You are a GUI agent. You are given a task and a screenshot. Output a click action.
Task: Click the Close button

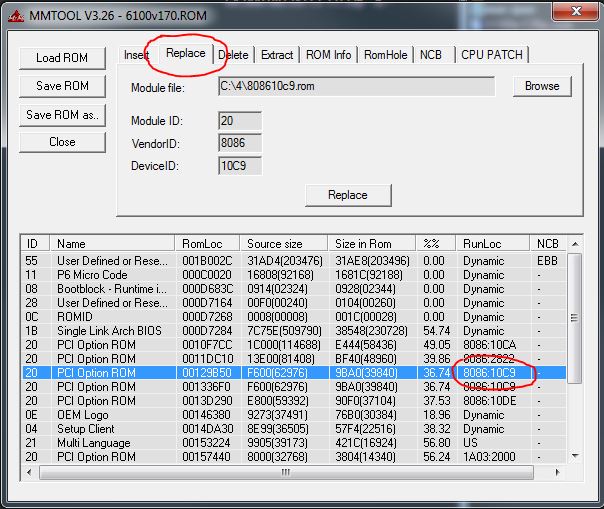[x=62, y=142]
